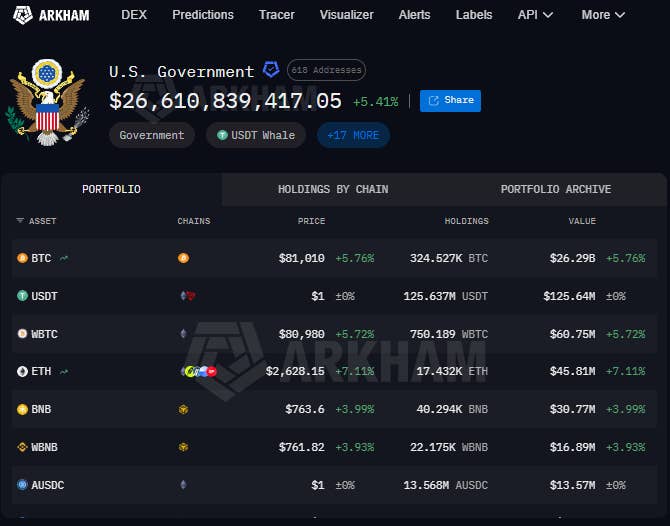This screenshot has height=526, width=670.
Task: Click the BSC chain icon in WBNB row
Action: (x=183, y=447)
